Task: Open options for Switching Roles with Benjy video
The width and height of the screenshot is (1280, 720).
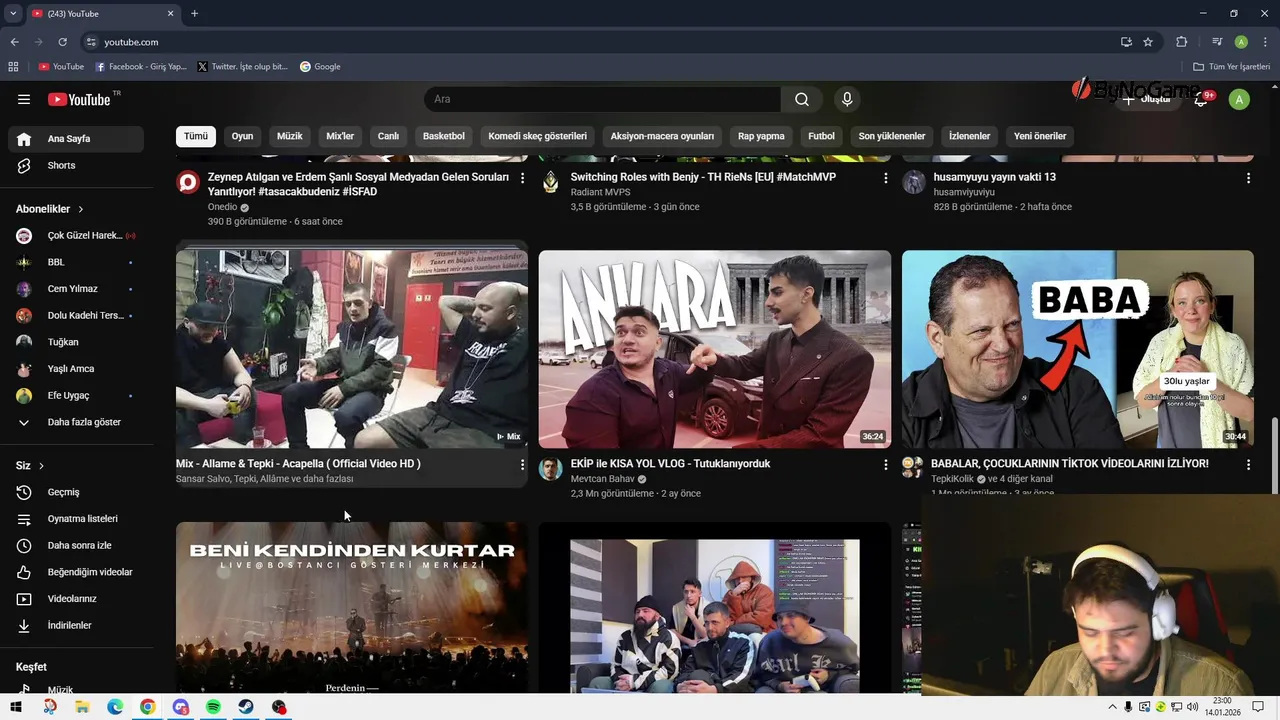Action: 885,178
